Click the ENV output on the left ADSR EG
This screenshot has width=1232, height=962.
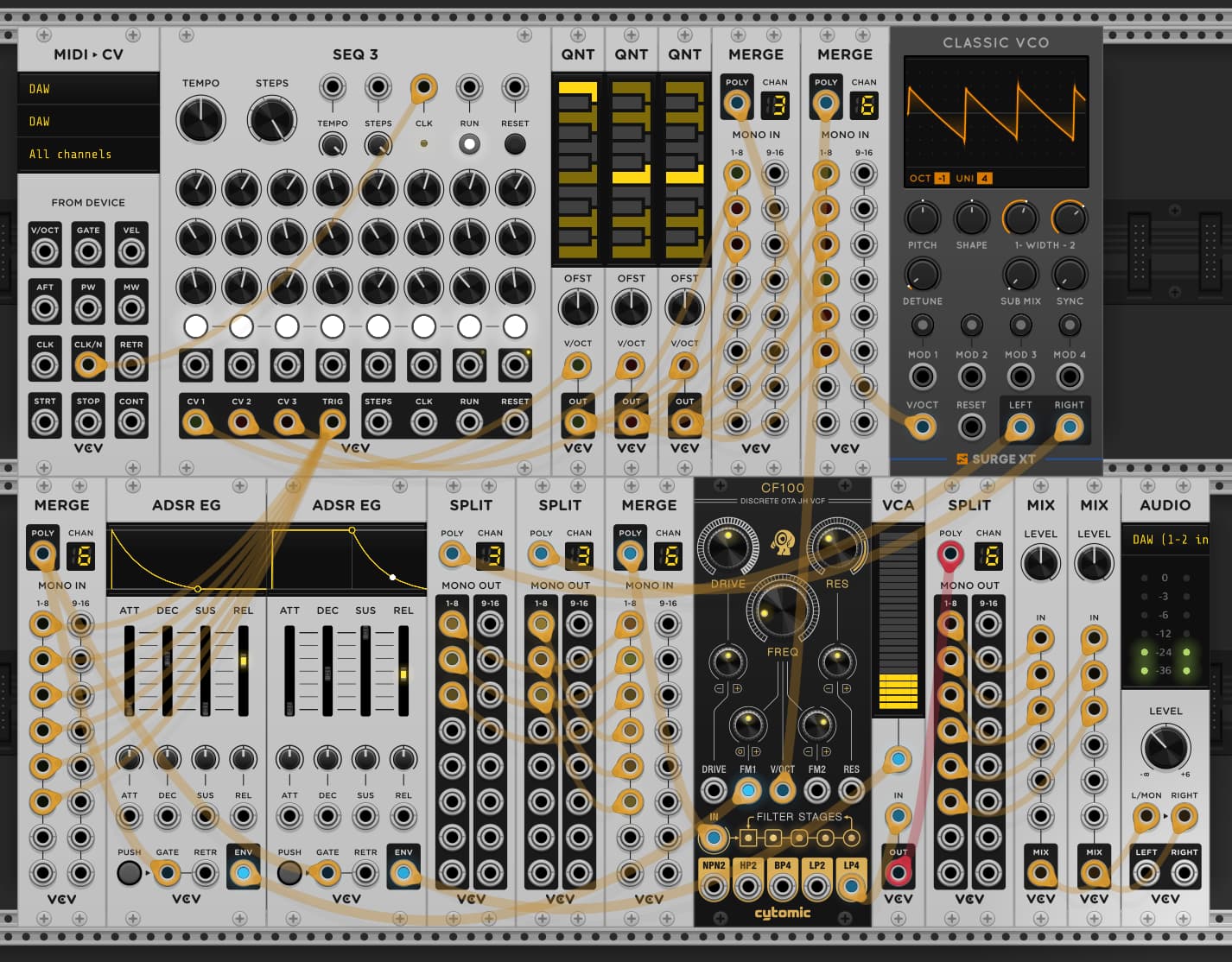click(x=243, y=873)
